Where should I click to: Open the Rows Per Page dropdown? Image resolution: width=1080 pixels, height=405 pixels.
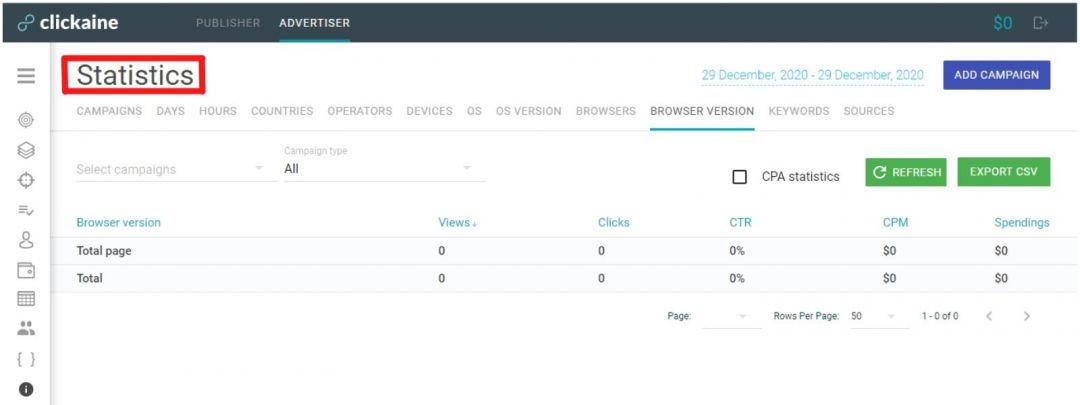(x=872, y=316)
